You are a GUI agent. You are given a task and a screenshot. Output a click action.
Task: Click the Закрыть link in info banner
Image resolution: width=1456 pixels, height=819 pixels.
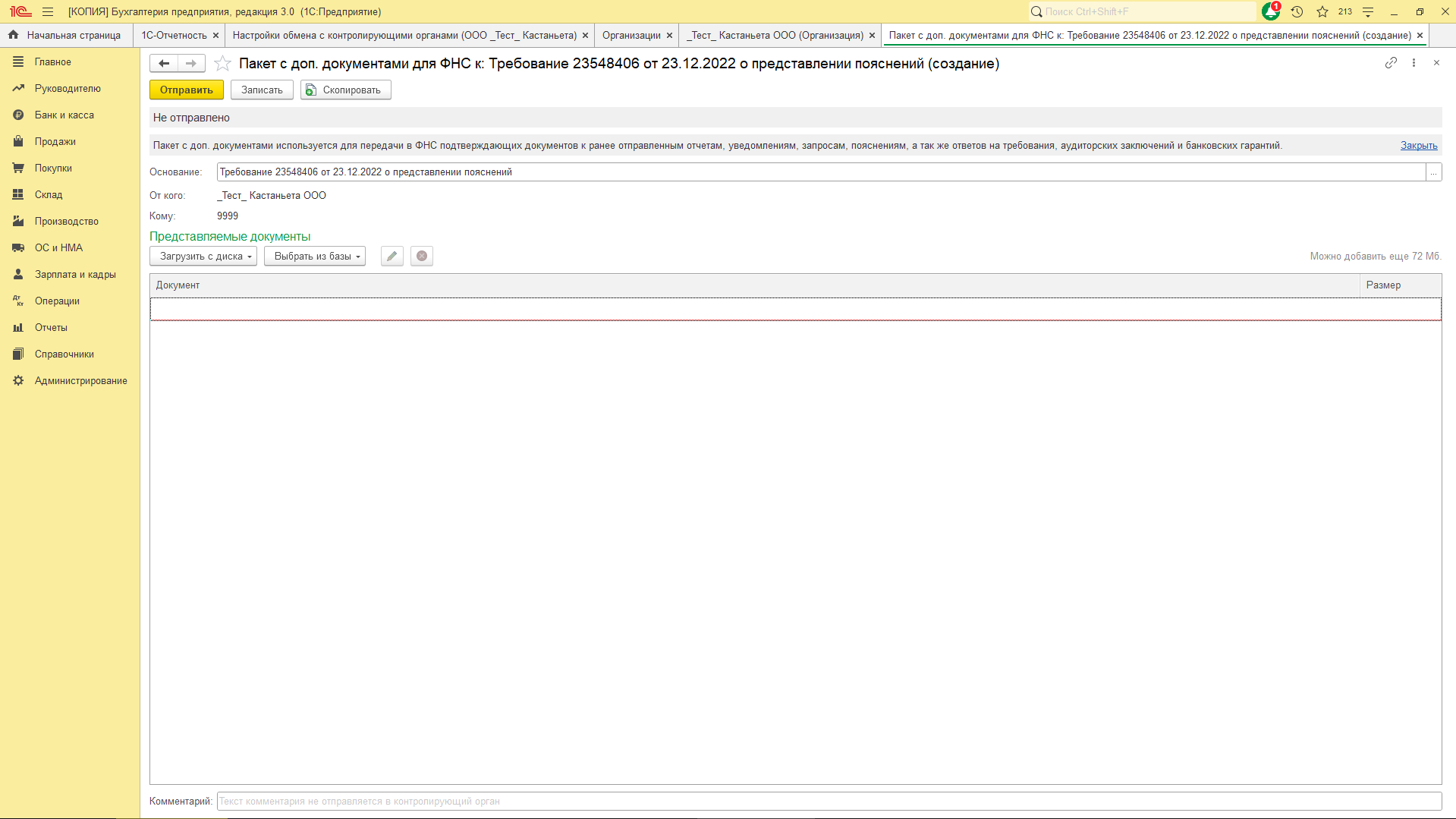(1418, 146)
